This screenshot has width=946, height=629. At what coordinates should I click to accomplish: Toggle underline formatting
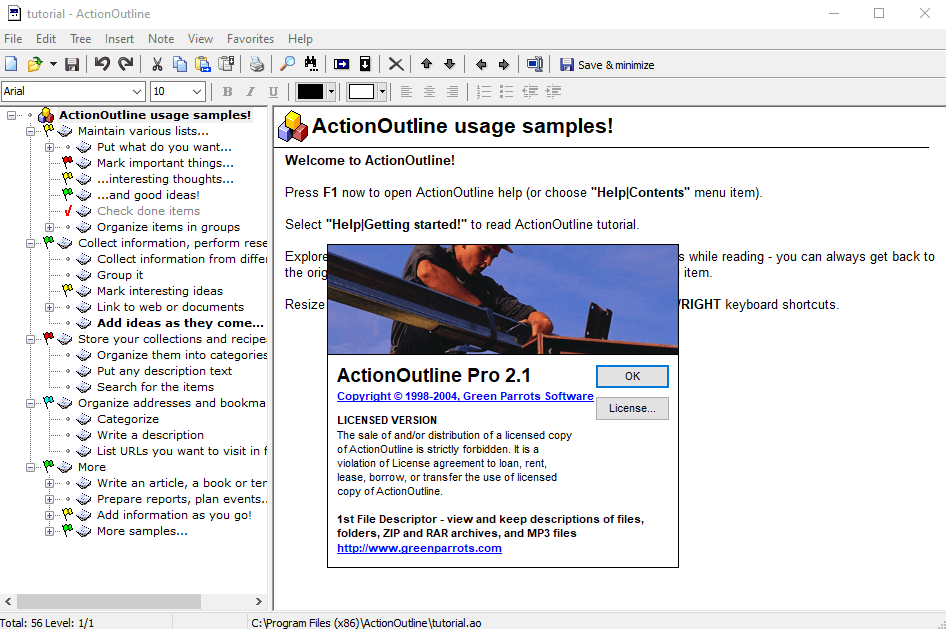[273, 92]
